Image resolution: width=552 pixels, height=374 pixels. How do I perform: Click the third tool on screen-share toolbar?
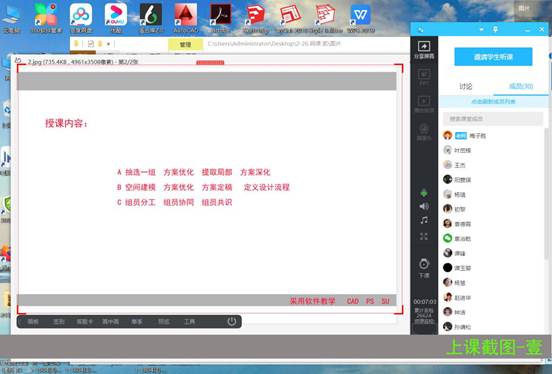(84, 322)
